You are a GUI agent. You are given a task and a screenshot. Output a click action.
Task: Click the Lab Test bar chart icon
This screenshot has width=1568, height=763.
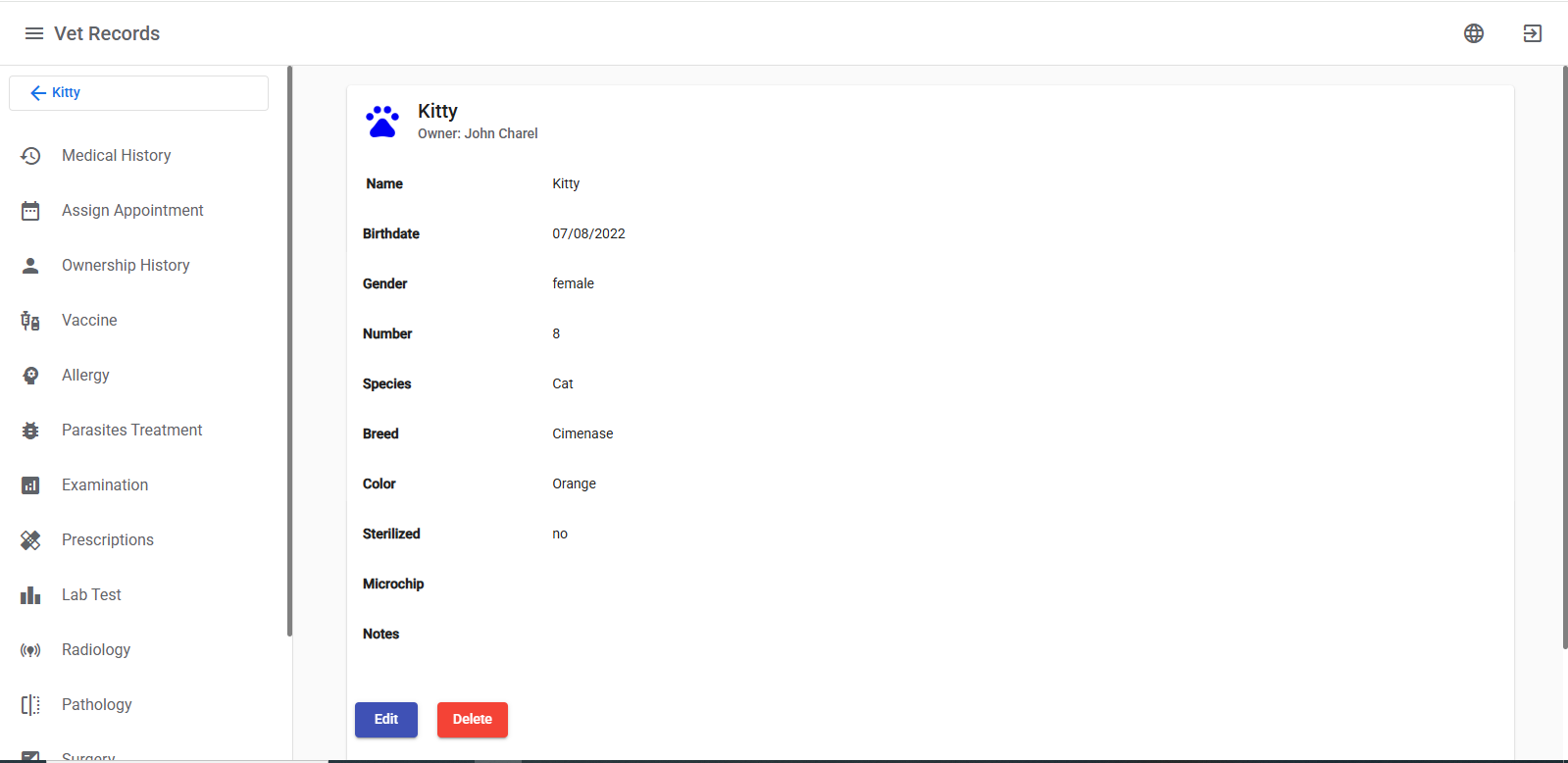(30, 595)
